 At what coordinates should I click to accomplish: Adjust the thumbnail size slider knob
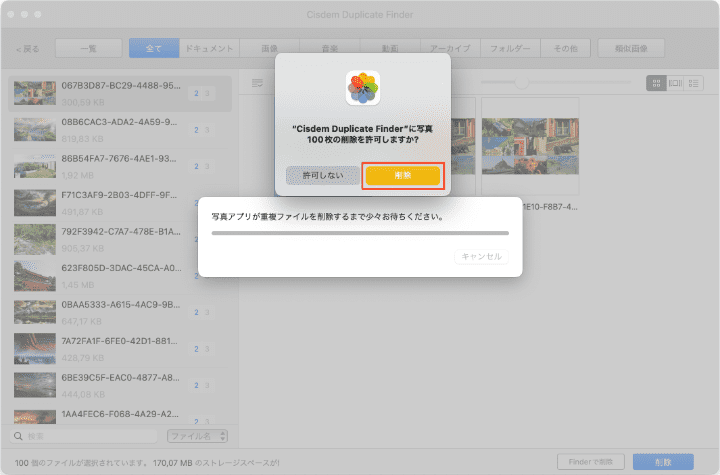click(521, 83)
